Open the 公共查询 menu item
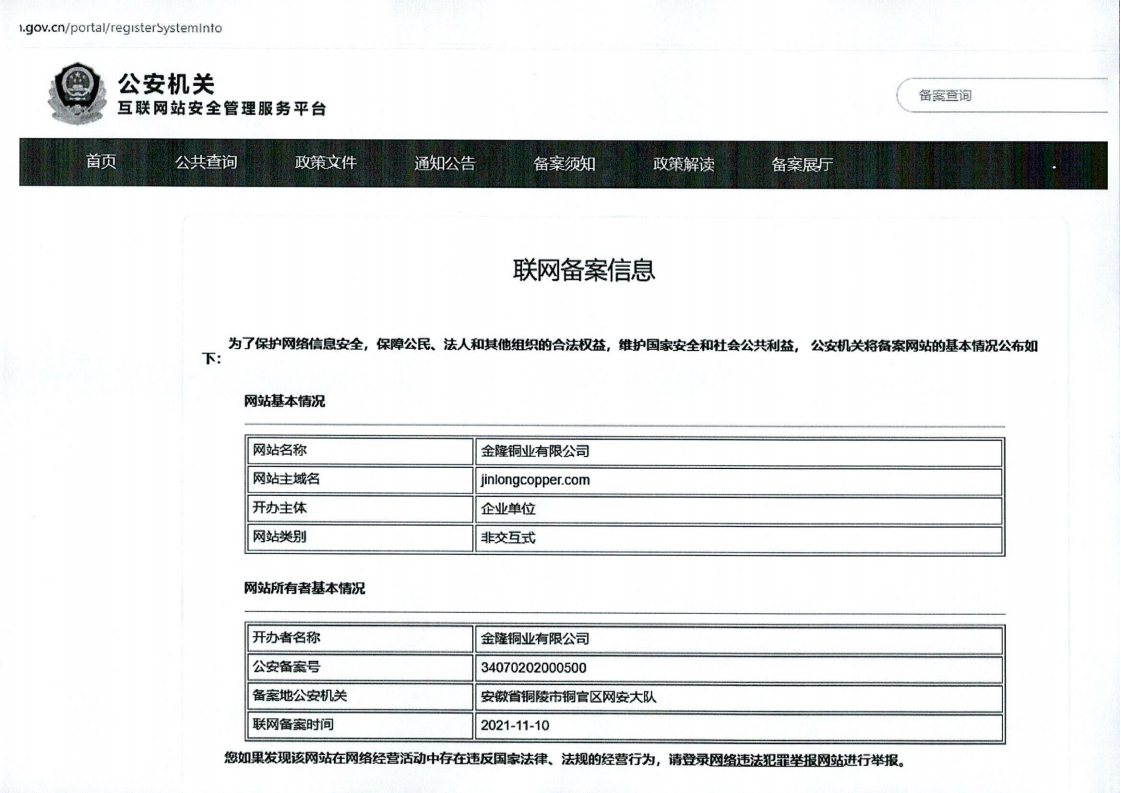The width and height of the screenshot is (1121, 793). coord(206,164)
